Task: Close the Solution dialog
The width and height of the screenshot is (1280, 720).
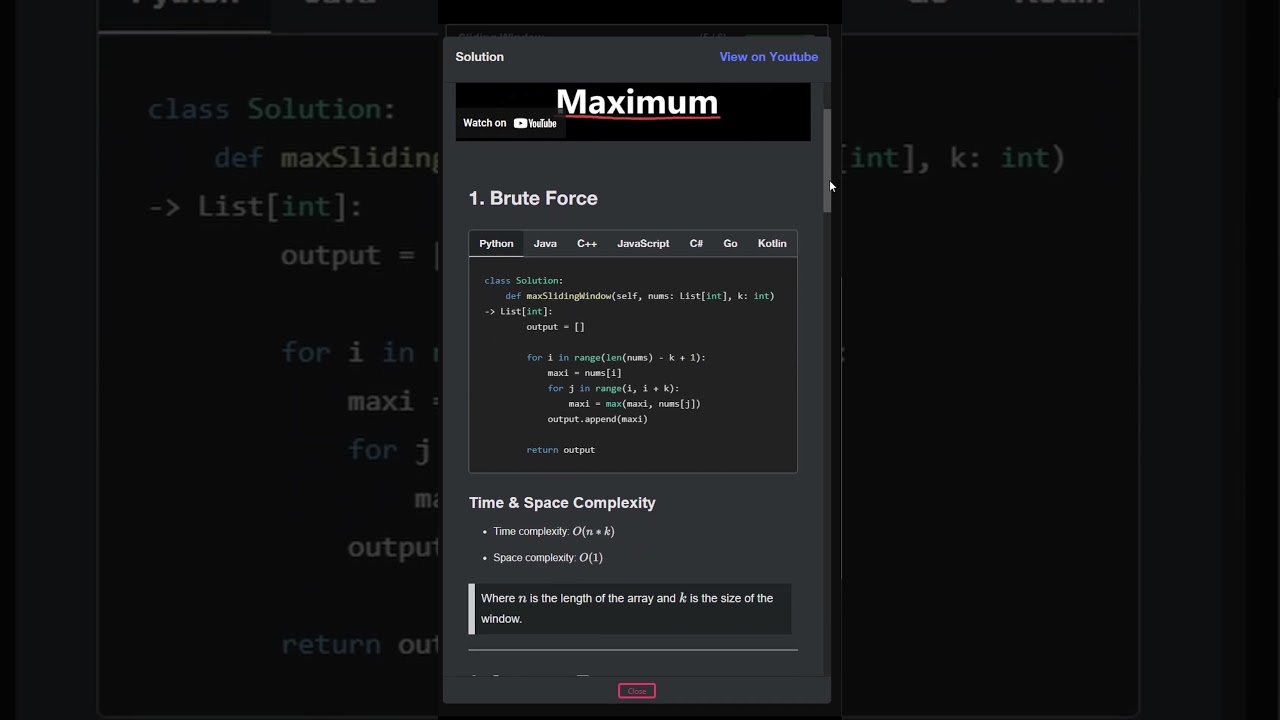Action: tap(637, 690)
